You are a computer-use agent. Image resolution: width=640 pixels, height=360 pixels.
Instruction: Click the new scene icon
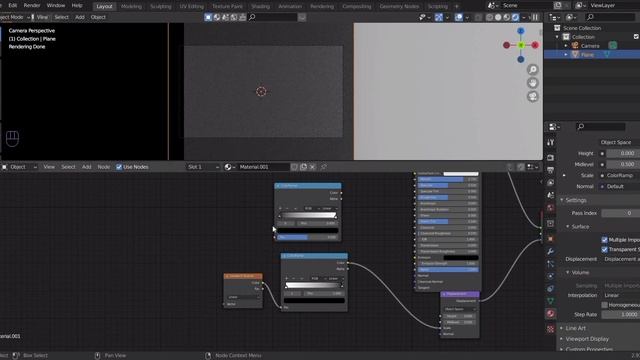[x=558, y=6]
